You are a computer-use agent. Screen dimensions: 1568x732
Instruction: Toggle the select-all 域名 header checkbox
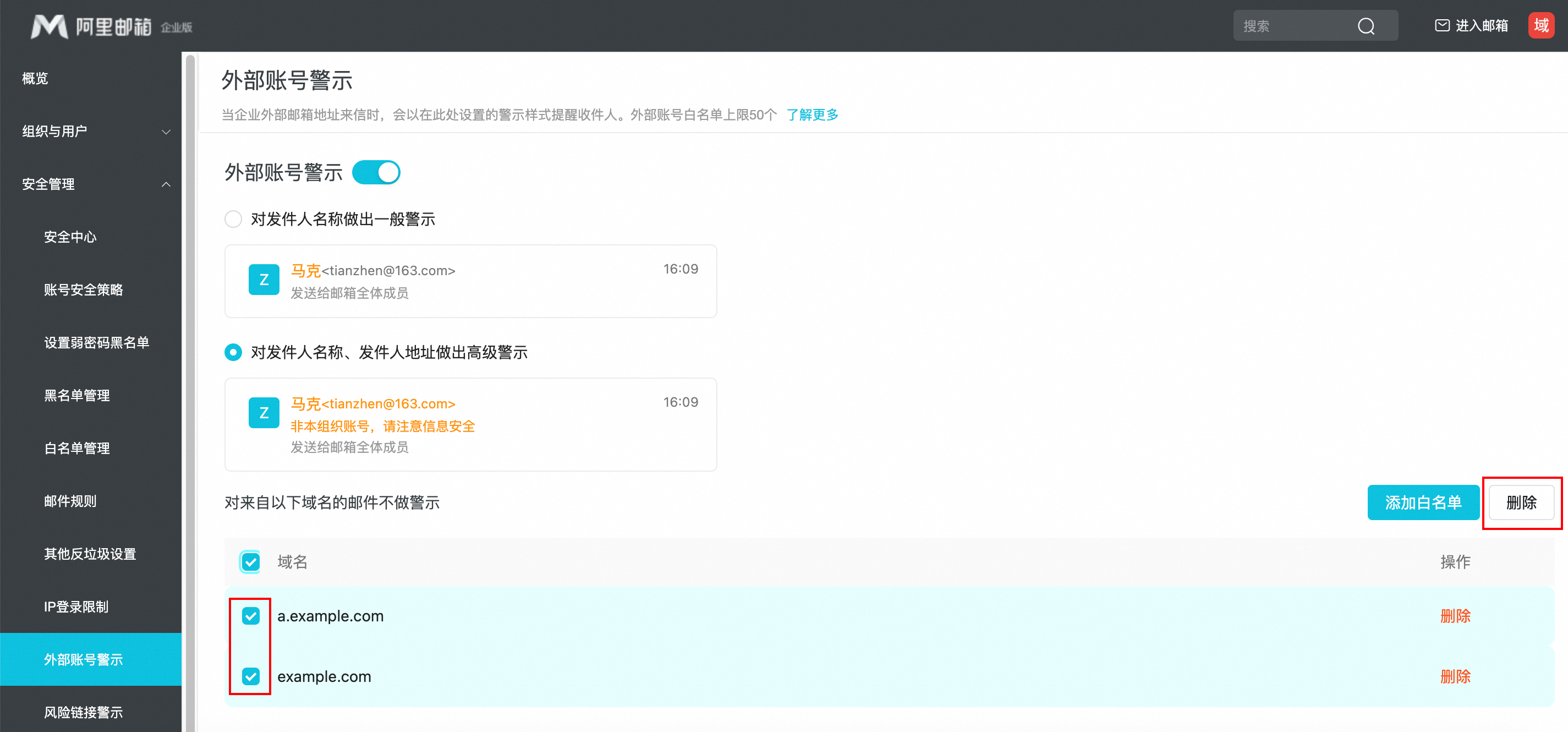point(250,561)
